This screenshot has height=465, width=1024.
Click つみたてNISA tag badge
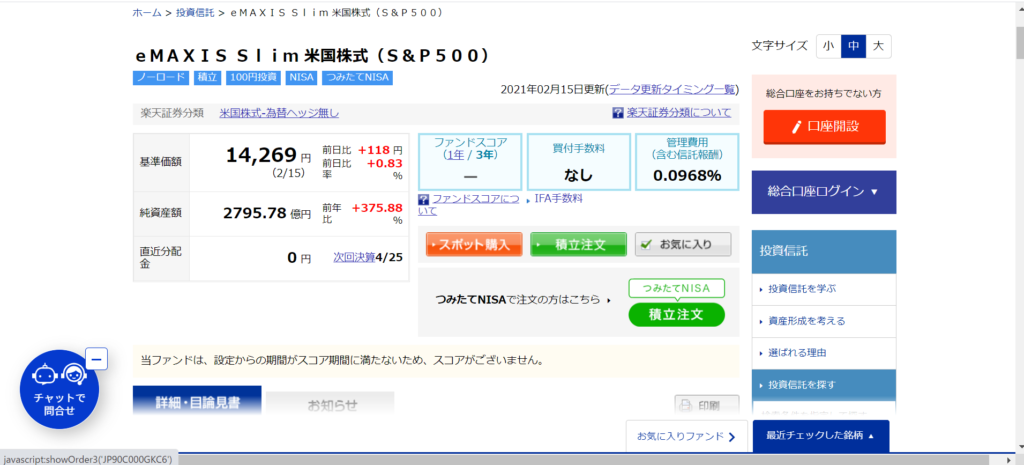tap(357, 78)
